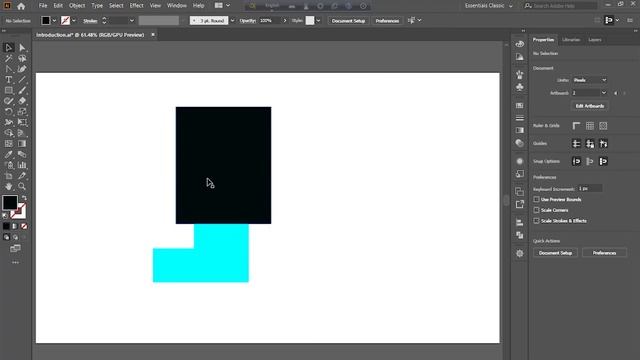Viewport: 640px width, 360px height.
Task: Open the Object menu
Action: pos(77,6)
